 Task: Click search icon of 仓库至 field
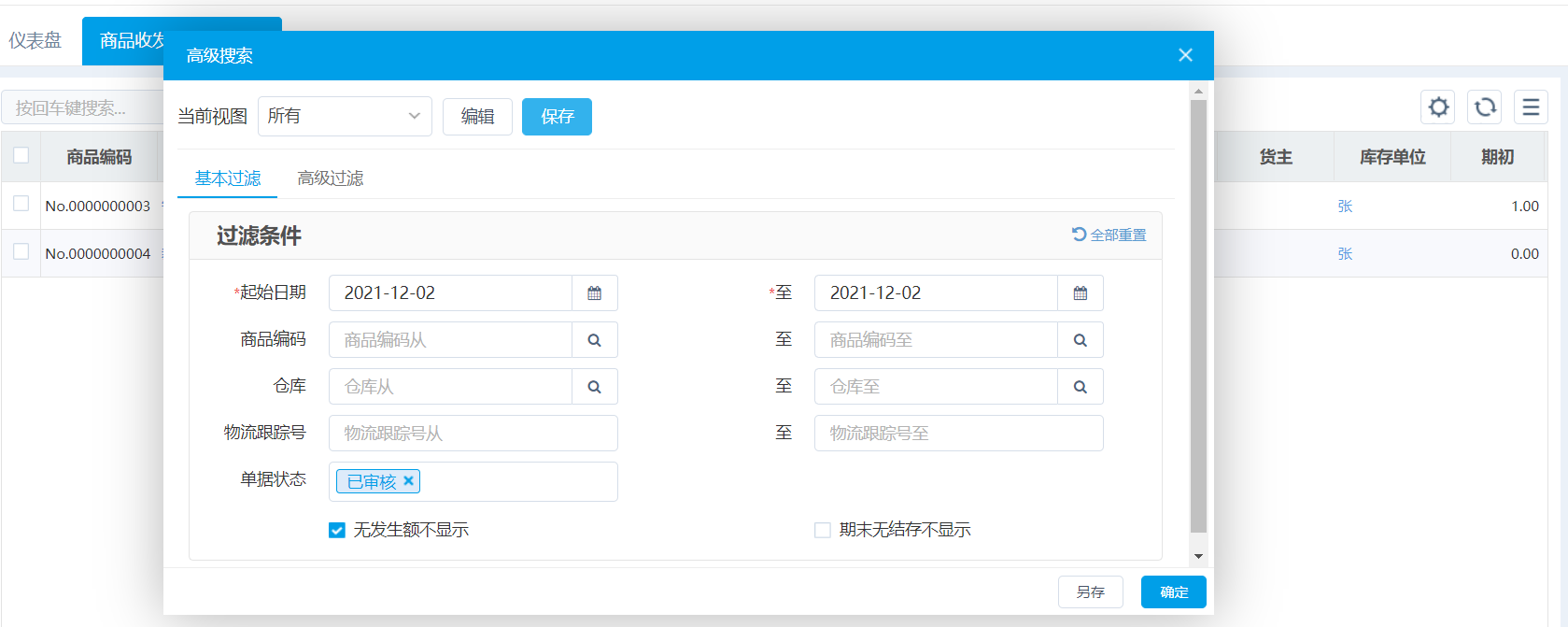(x=1081, y=387)
